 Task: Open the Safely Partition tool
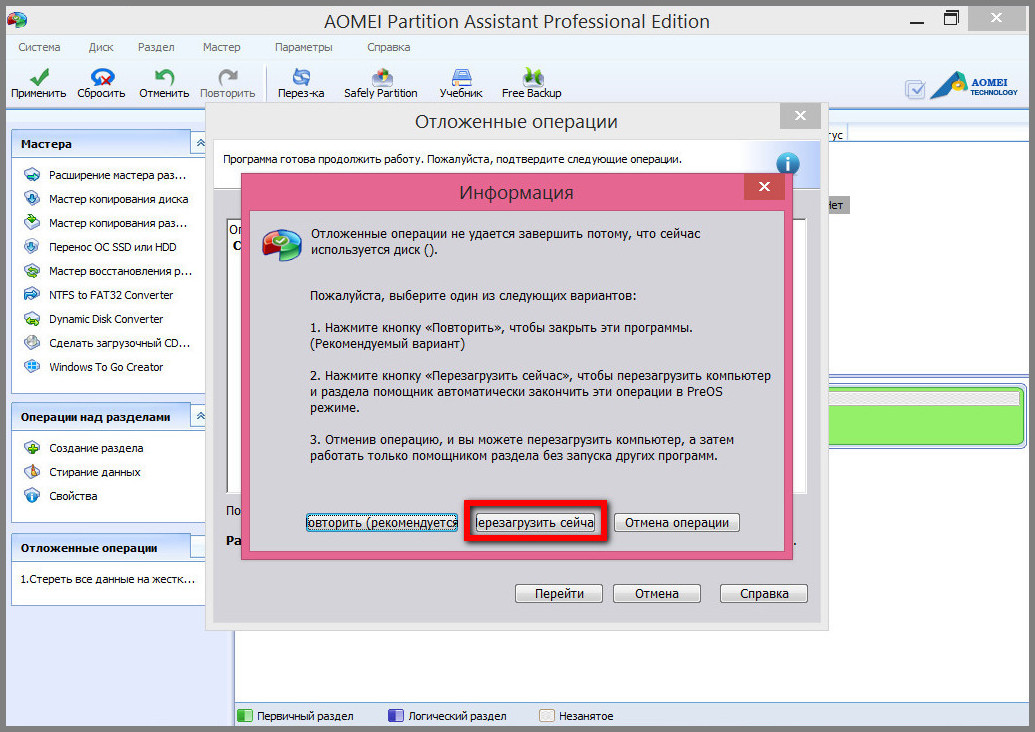coord(381,83)
